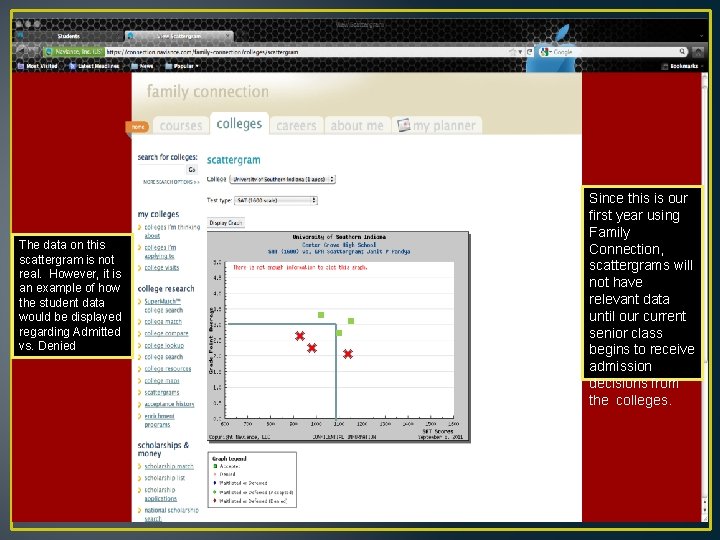Open the Test type dropdown
Viewport: 720px width, 540px height.
[x=276, y=200]
